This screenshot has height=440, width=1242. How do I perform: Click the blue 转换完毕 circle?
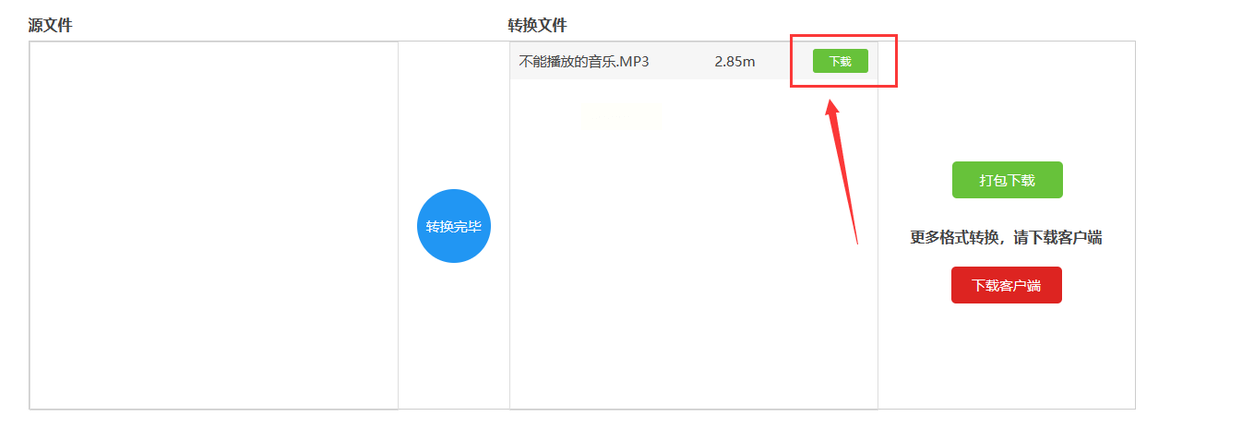coord(454,226)
